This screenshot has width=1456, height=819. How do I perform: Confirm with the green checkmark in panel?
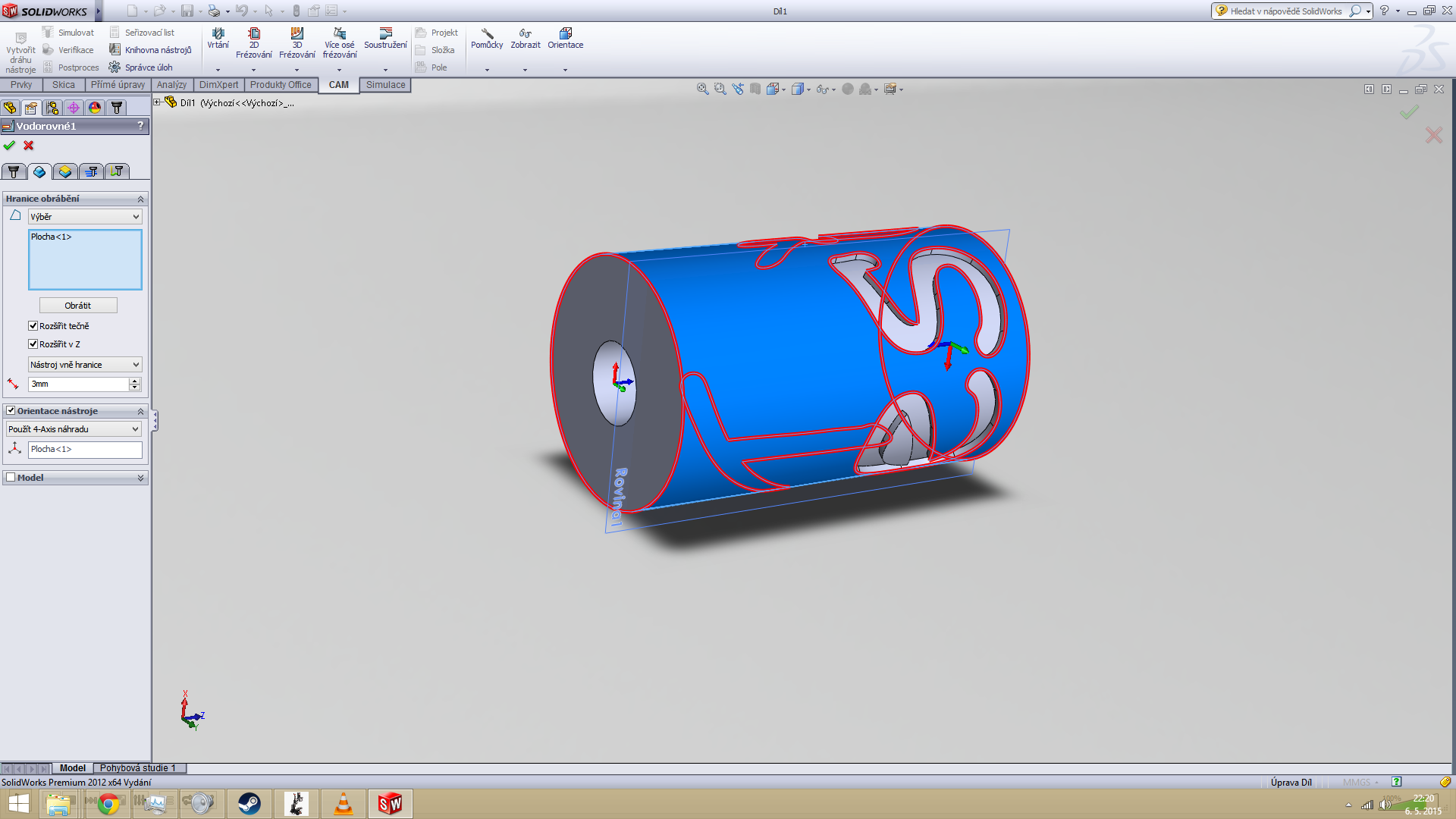9,146
